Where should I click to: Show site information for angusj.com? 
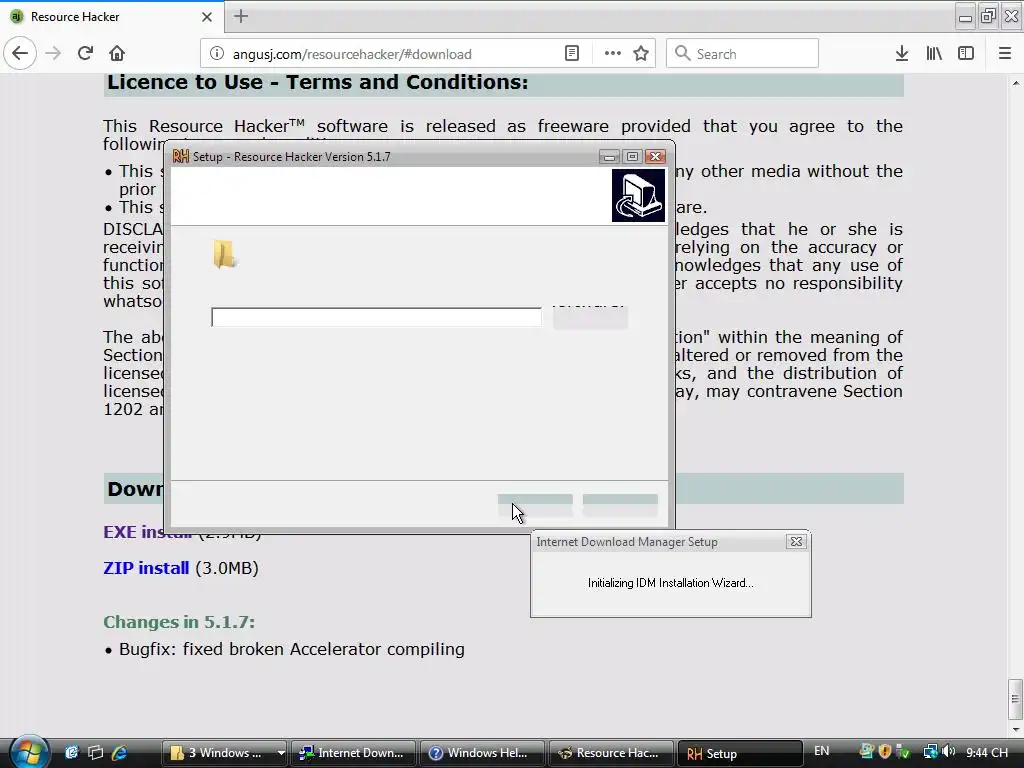[217, 54]
